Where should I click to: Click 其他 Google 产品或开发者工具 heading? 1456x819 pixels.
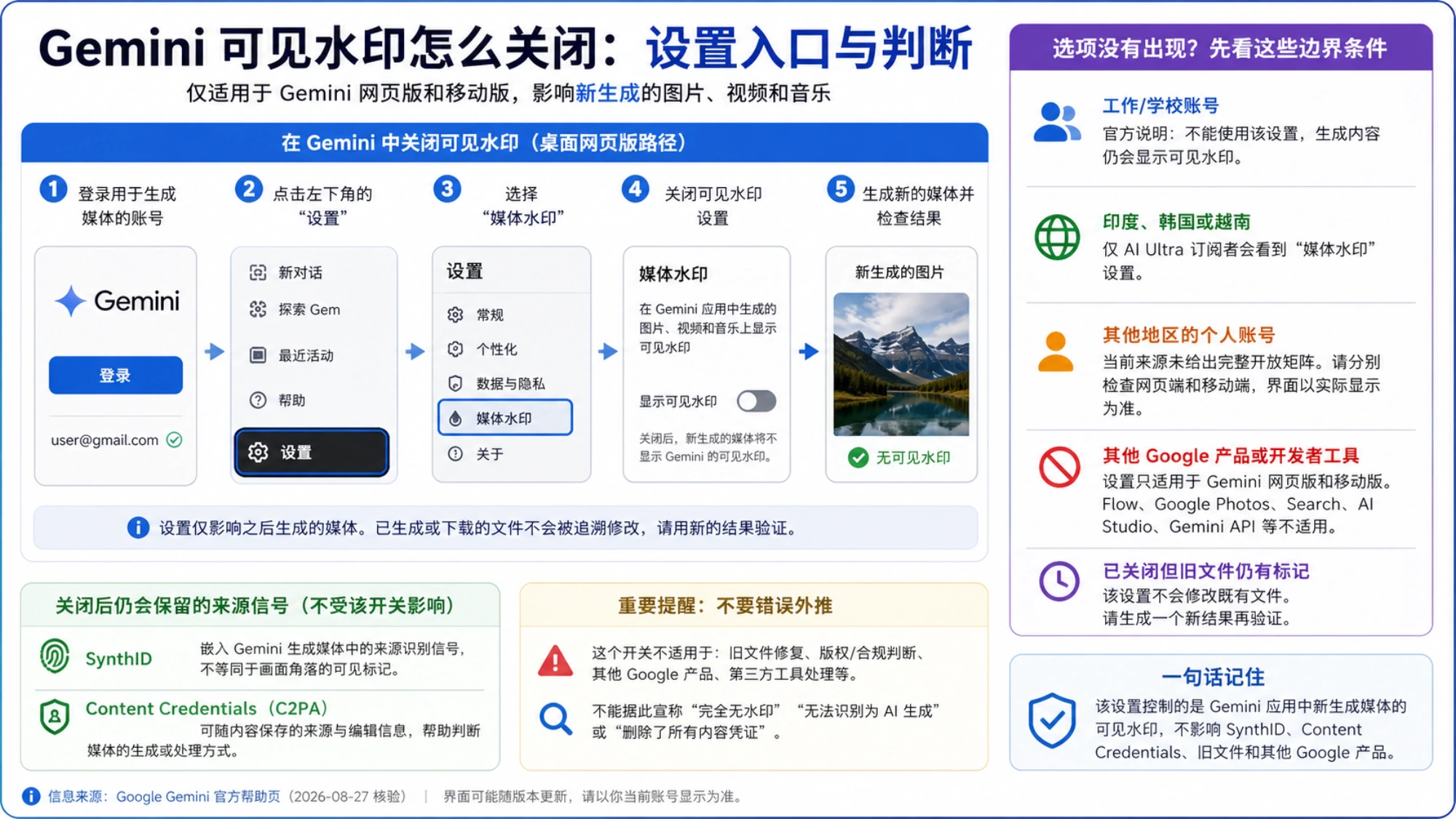point(1230,456)
